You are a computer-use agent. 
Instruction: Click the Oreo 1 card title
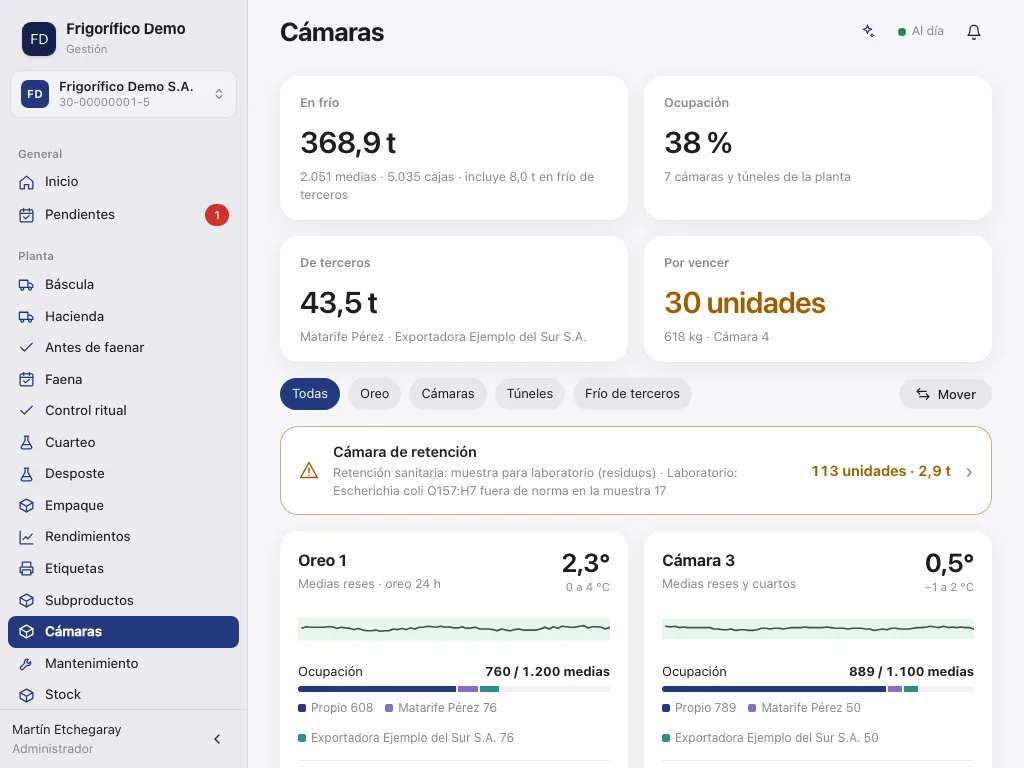point(323,561)
